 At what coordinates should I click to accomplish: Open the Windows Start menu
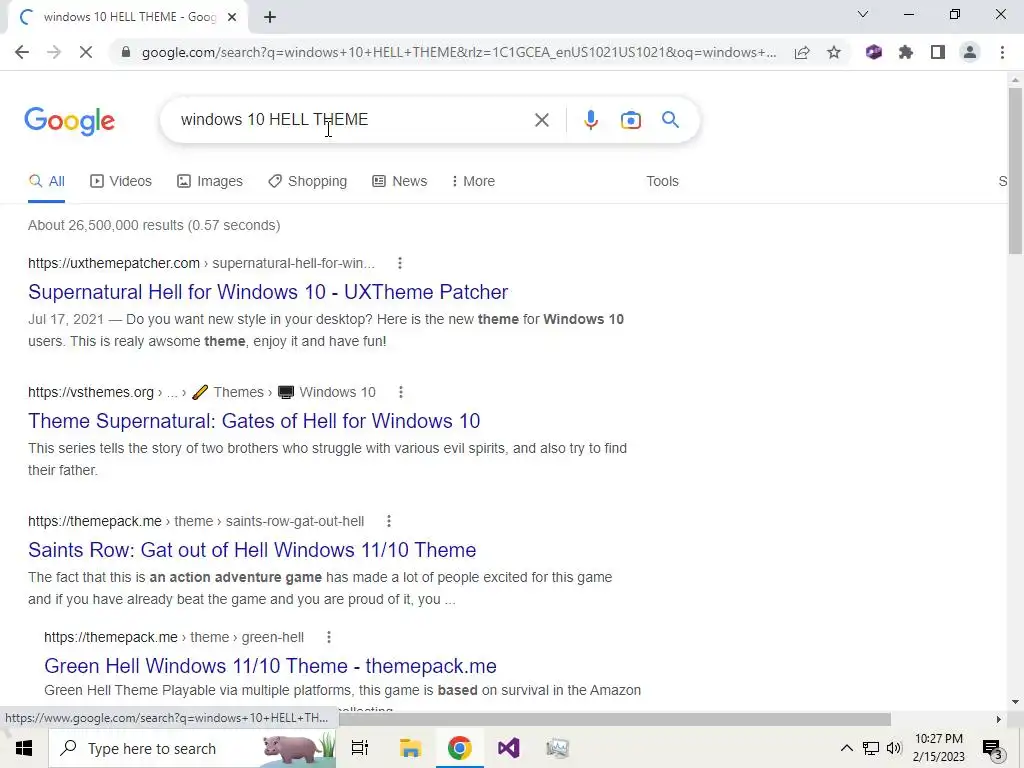24,748
